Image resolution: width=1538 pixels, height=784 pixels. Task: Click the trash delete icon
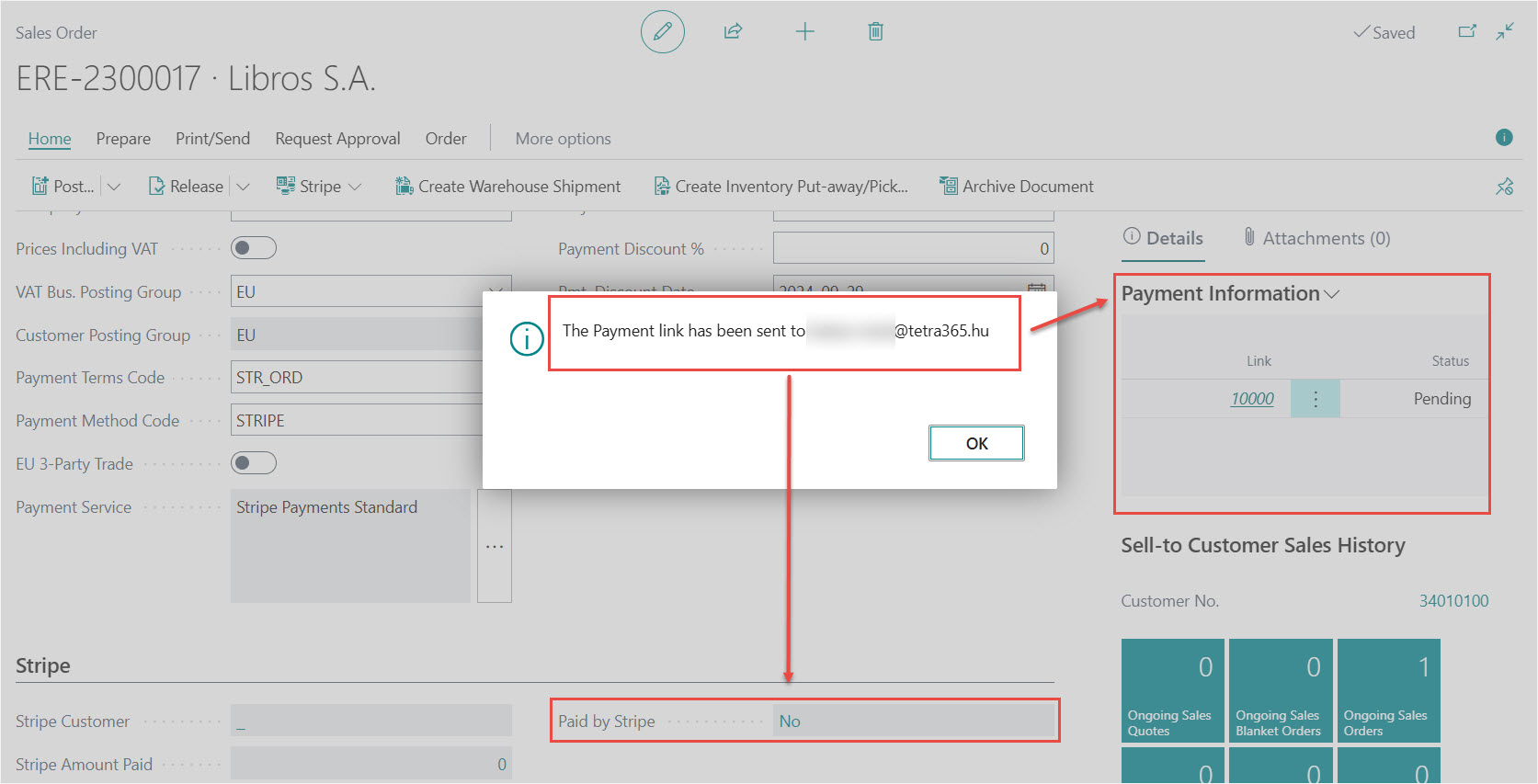click(x=875, y=32)
